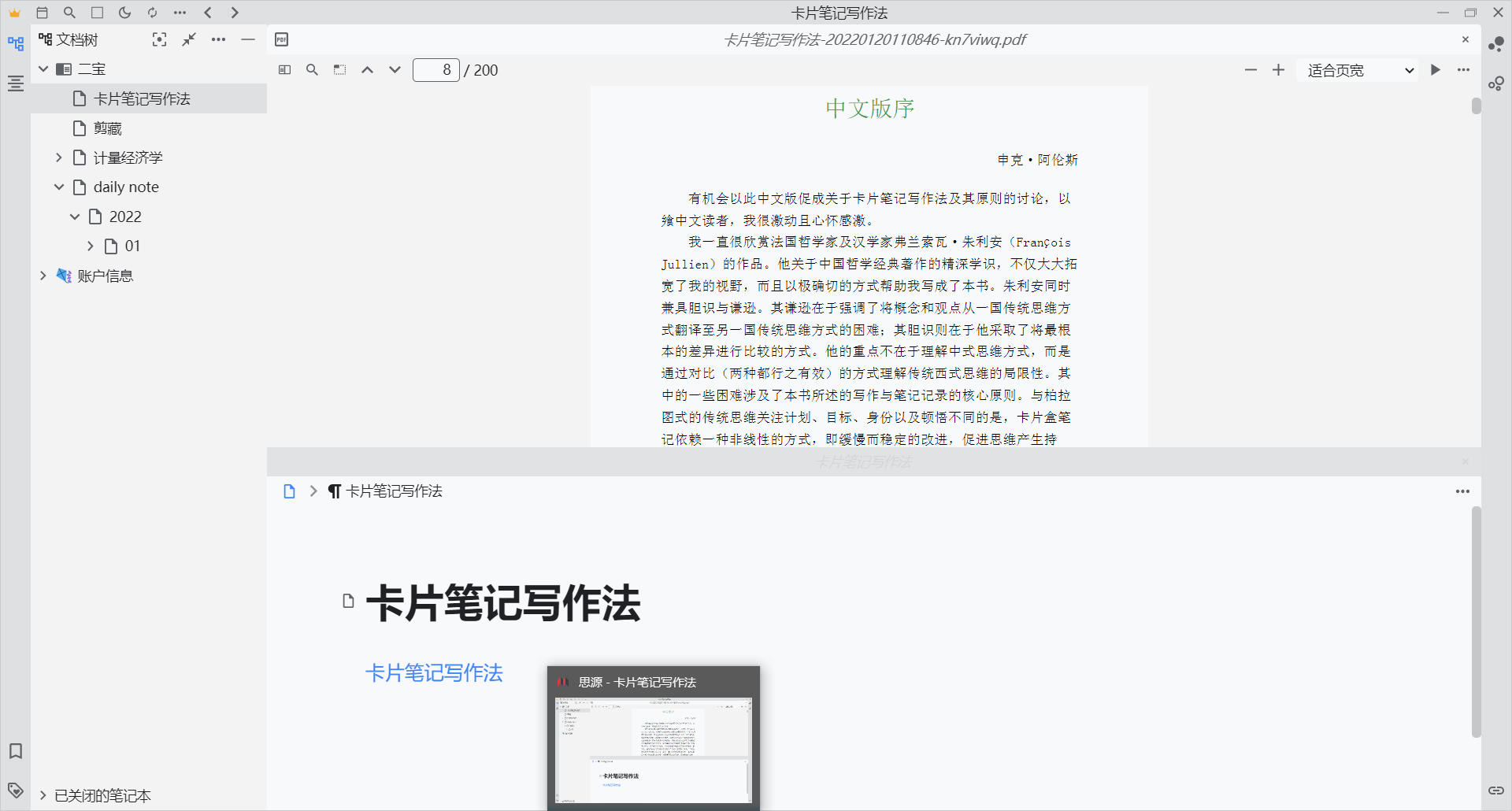Open the 适合页宽 zoom level dropdown
This screenshot has width=1512, height=811.
1356,70
